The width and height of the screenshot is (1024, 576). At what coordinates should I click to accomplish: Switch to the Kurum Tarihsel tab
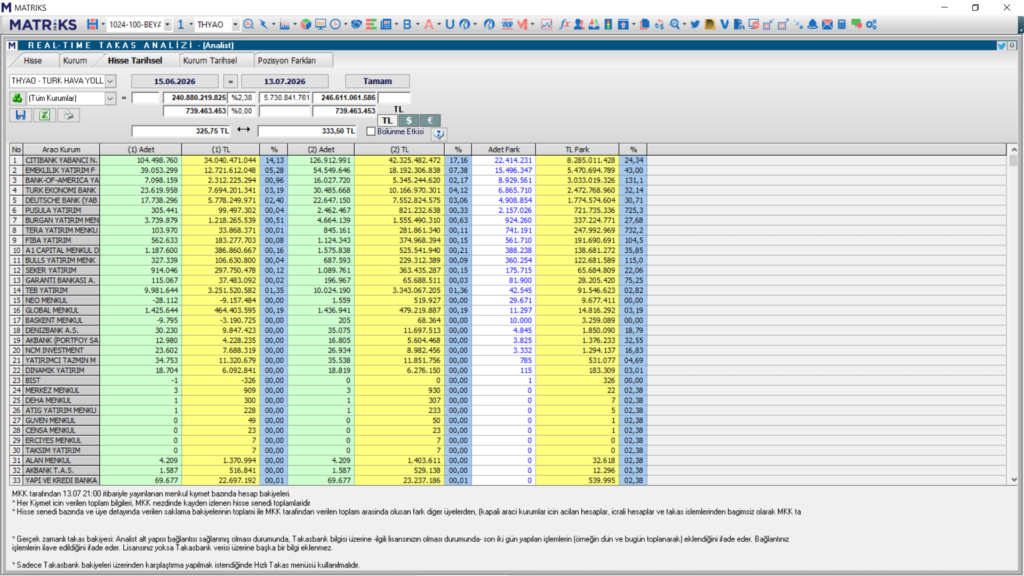[x=210, y=60]
